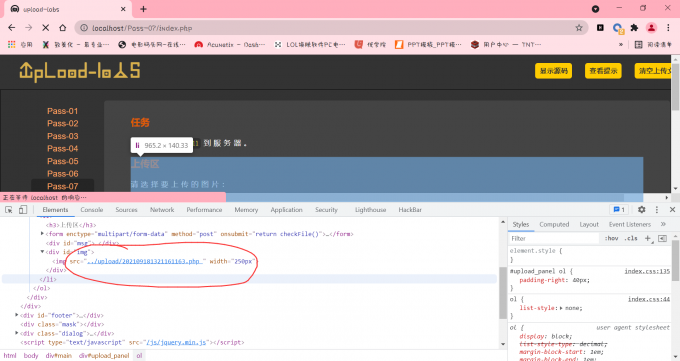Open Pass-07 in the sidebar
Viewport: 680px width, 361px height.
[63, 186]
